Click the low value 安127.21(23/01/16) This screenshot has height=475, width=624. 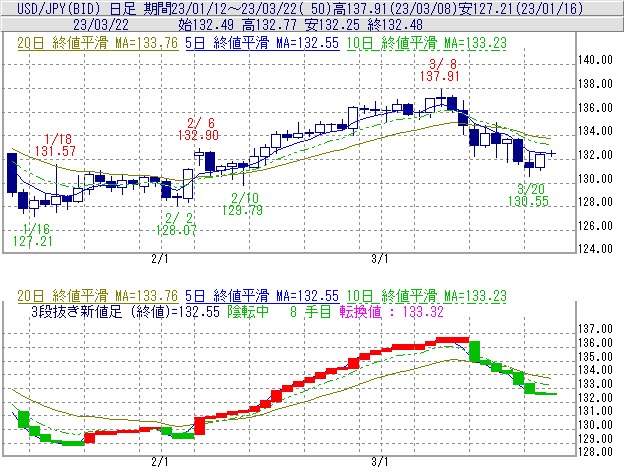pos(521,8)
